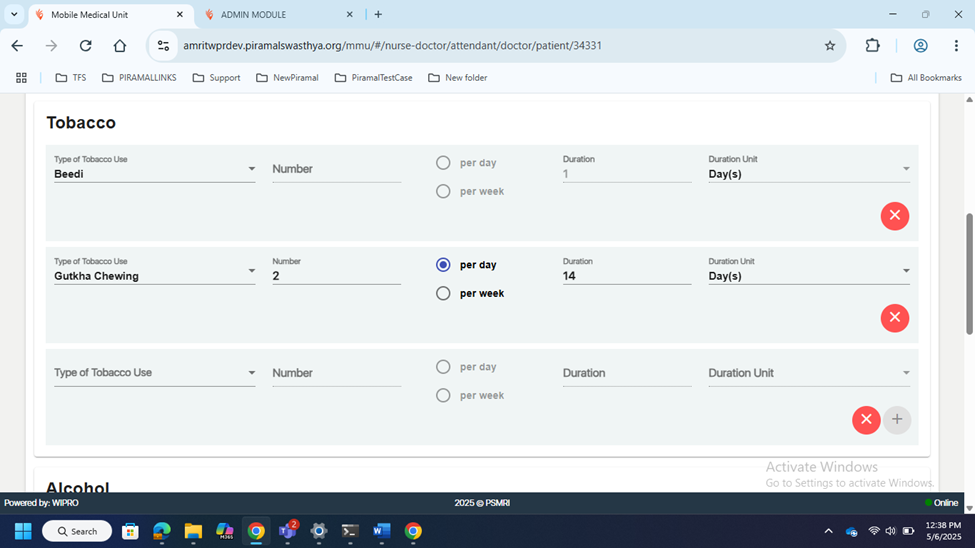Open PiramalTestCase bookmarks folder
975x548 pixels.
[x=373, y=78]
